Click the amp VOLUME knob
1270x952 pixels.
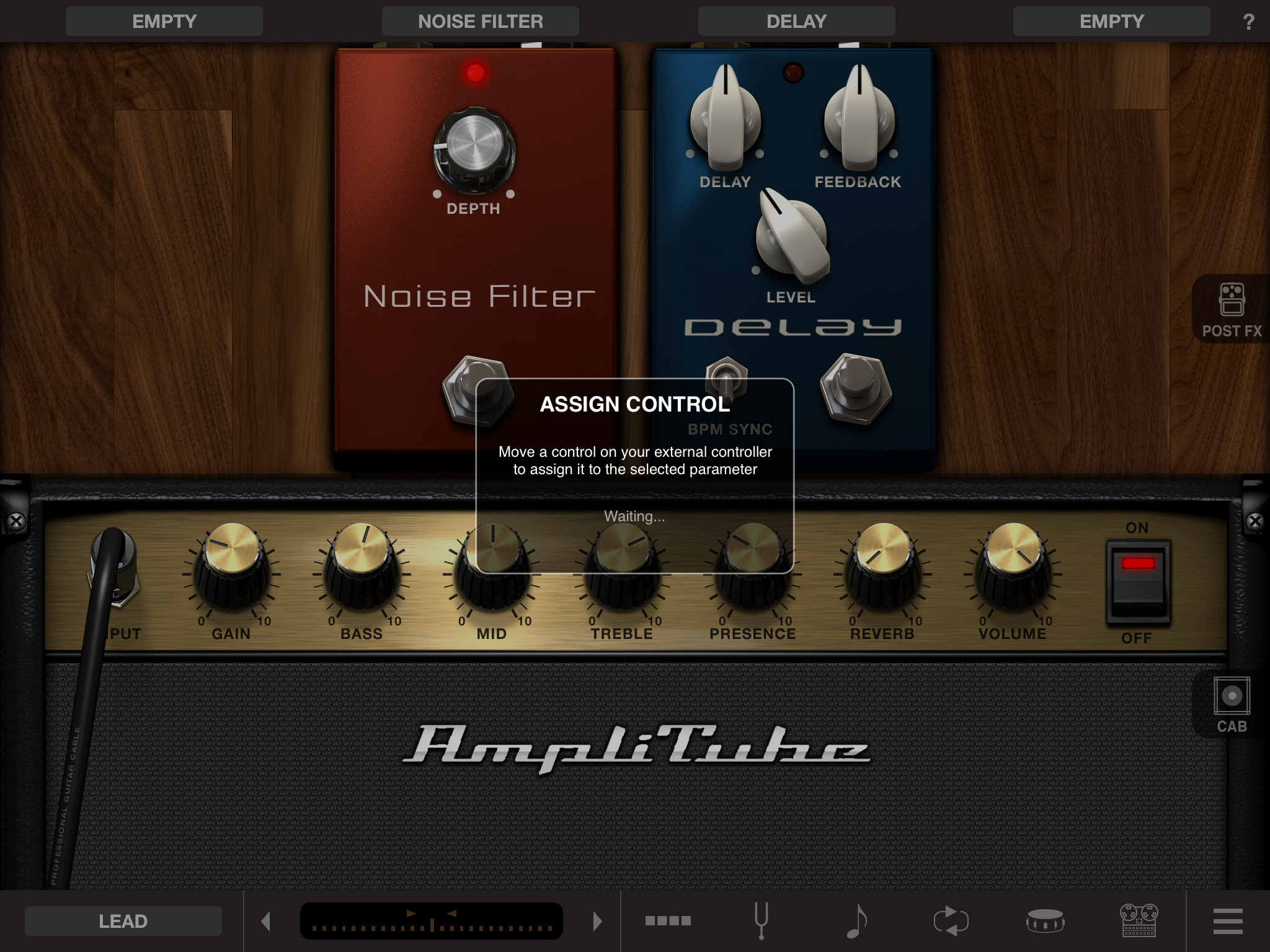pyautogui.click(x=1013, y=565)
